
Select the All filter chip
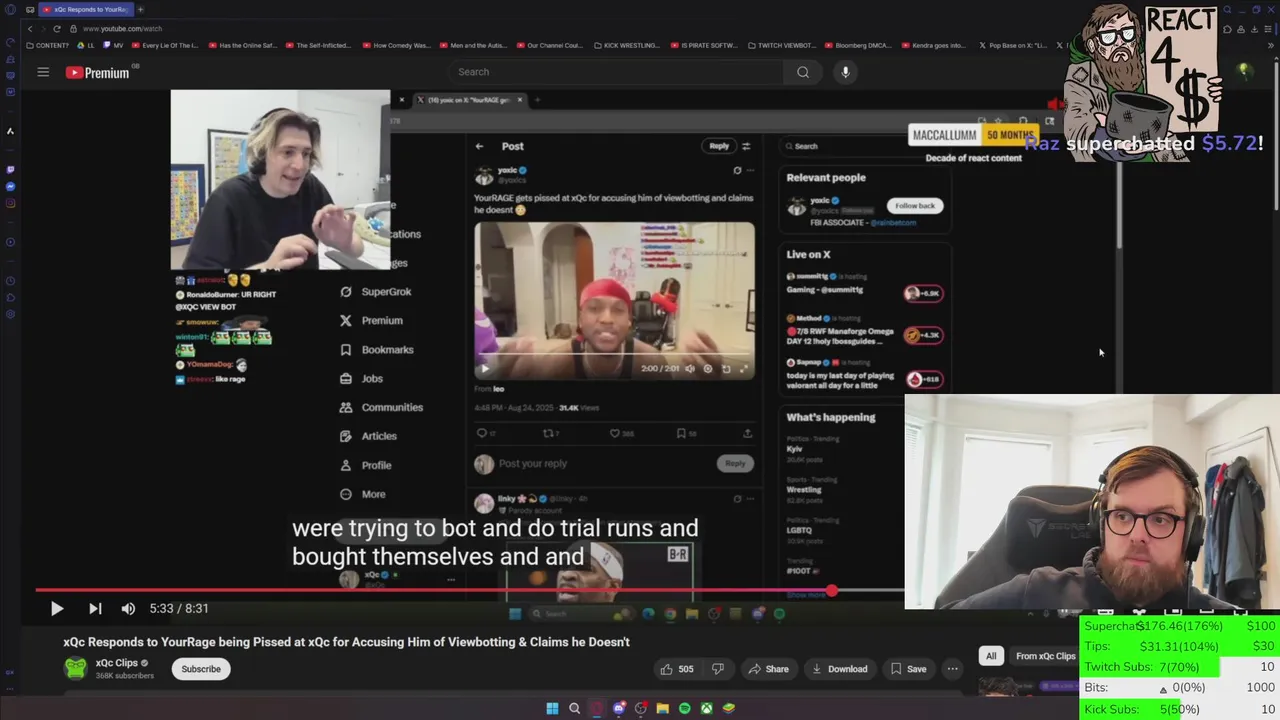coord(991,656)
